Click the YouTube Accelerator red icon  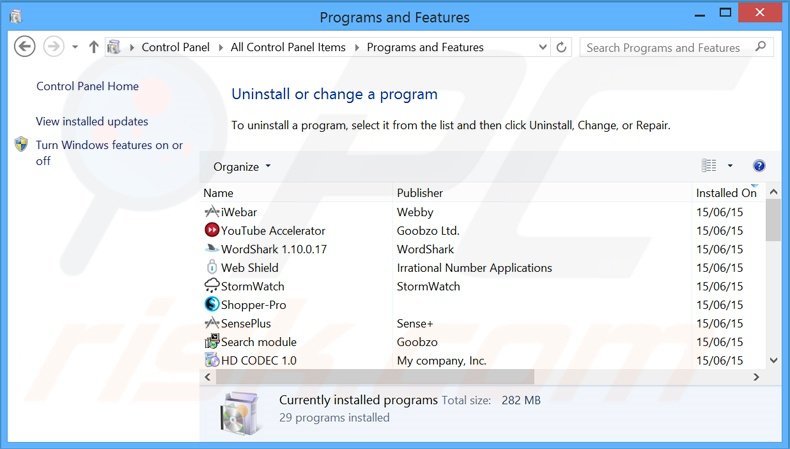212,230
